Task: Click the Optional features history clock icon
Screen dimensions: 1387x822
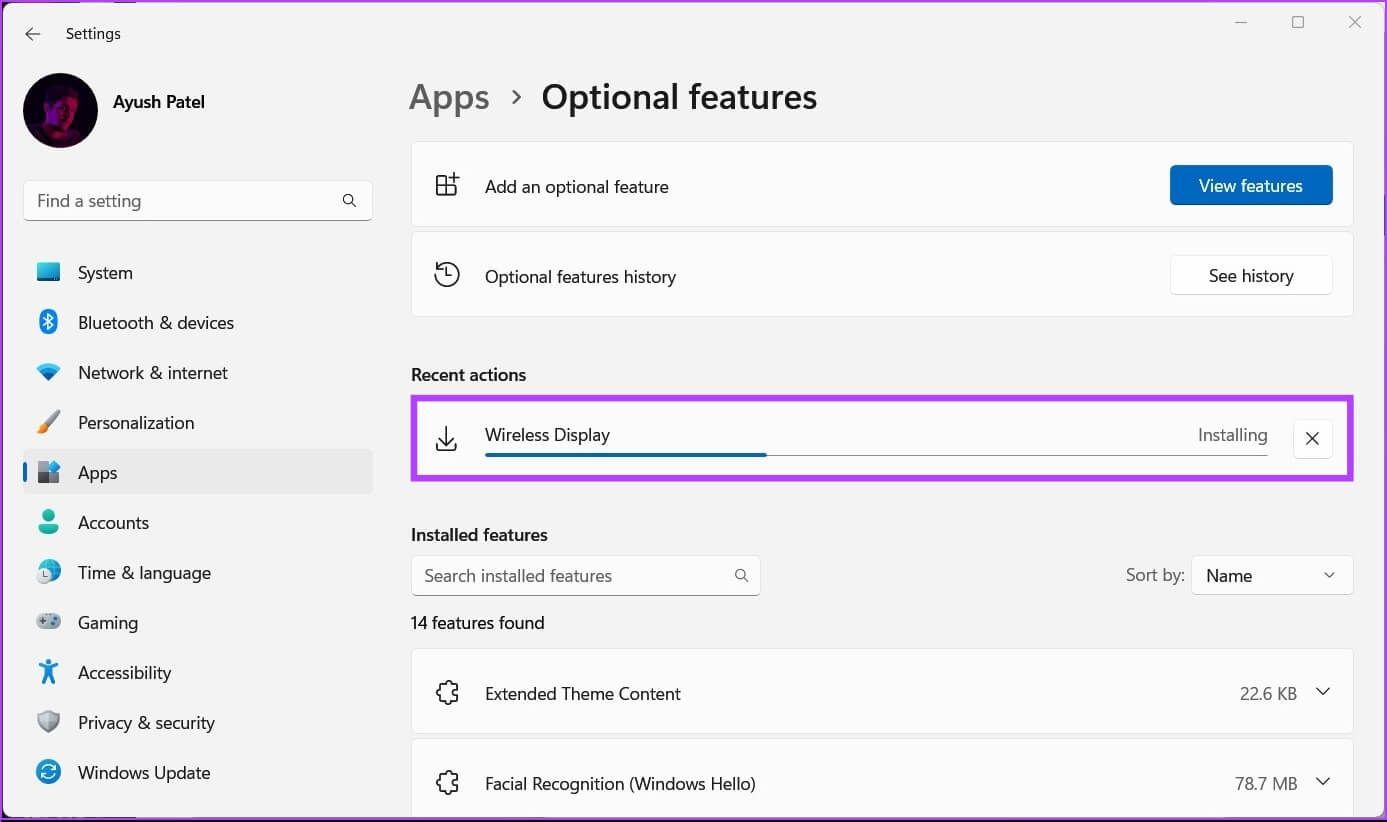Action: coord(447,275)
